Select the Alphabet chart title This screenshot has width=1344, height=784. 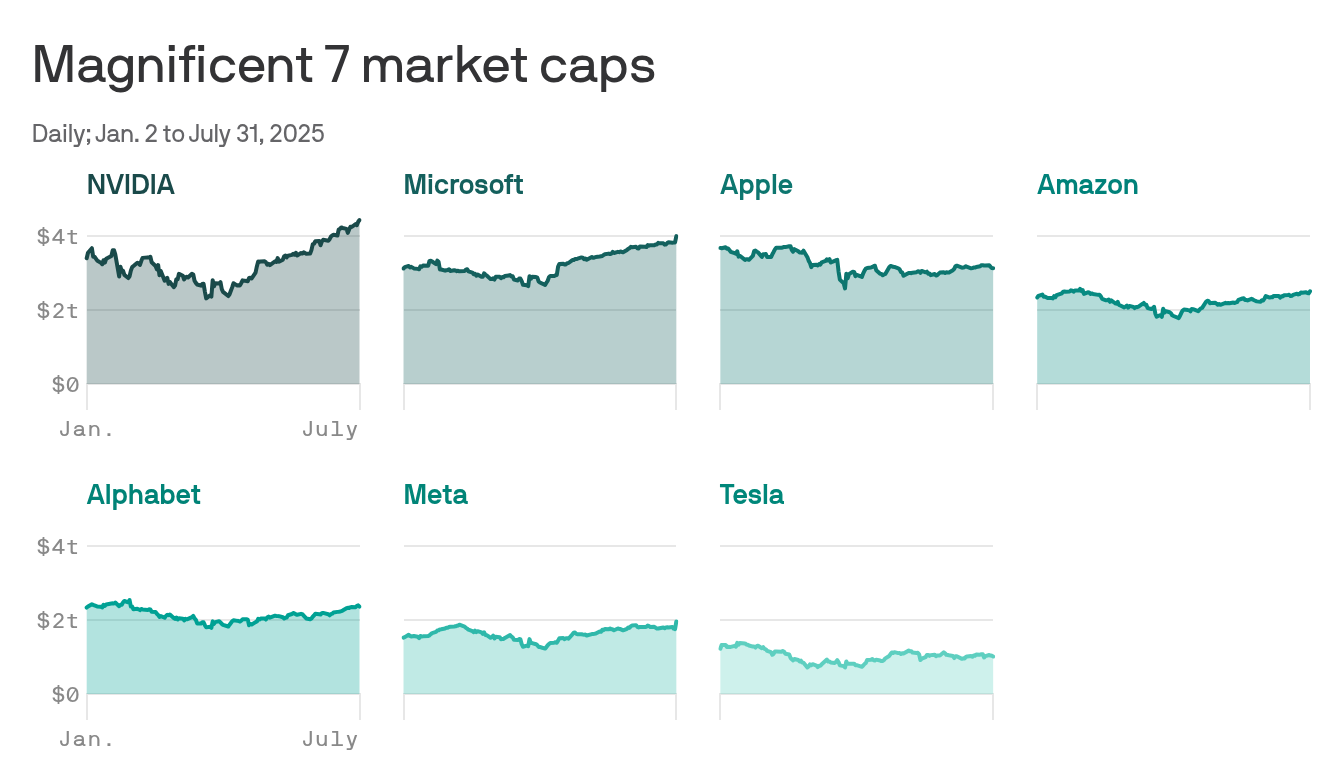click(x=143, y=495)
